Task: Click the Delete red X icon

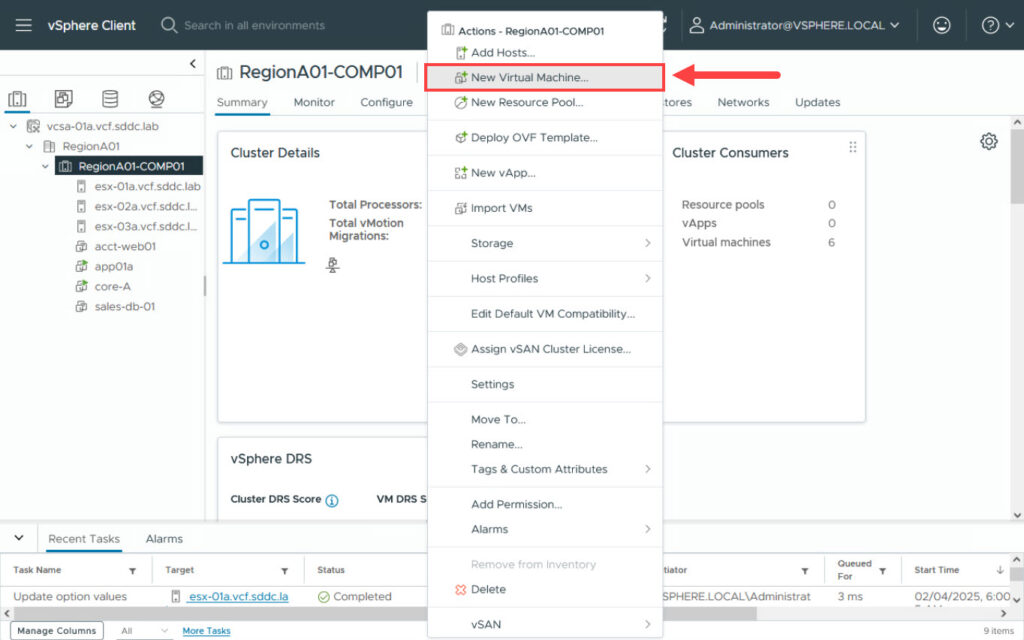Action: point(460,590)
